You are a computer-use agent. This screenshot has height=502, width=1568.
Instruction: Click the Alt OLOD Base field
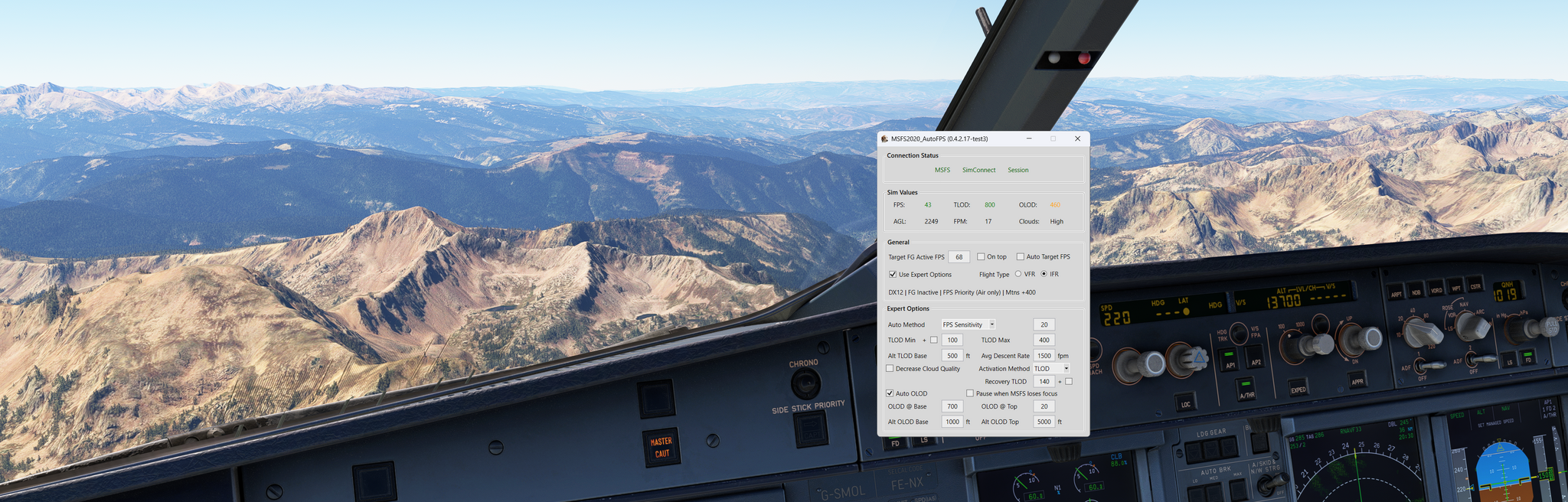click(x=952, y=422)
